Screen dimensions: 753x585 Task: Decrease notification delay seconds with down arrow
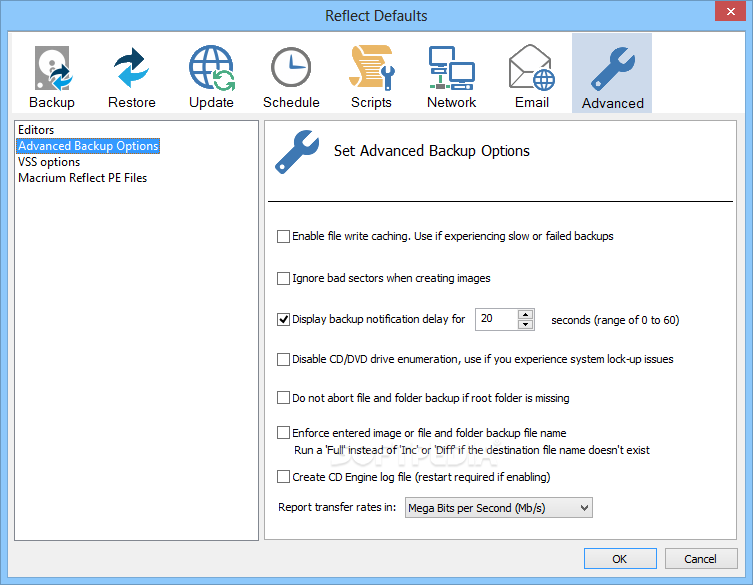[x=525, y=325]
